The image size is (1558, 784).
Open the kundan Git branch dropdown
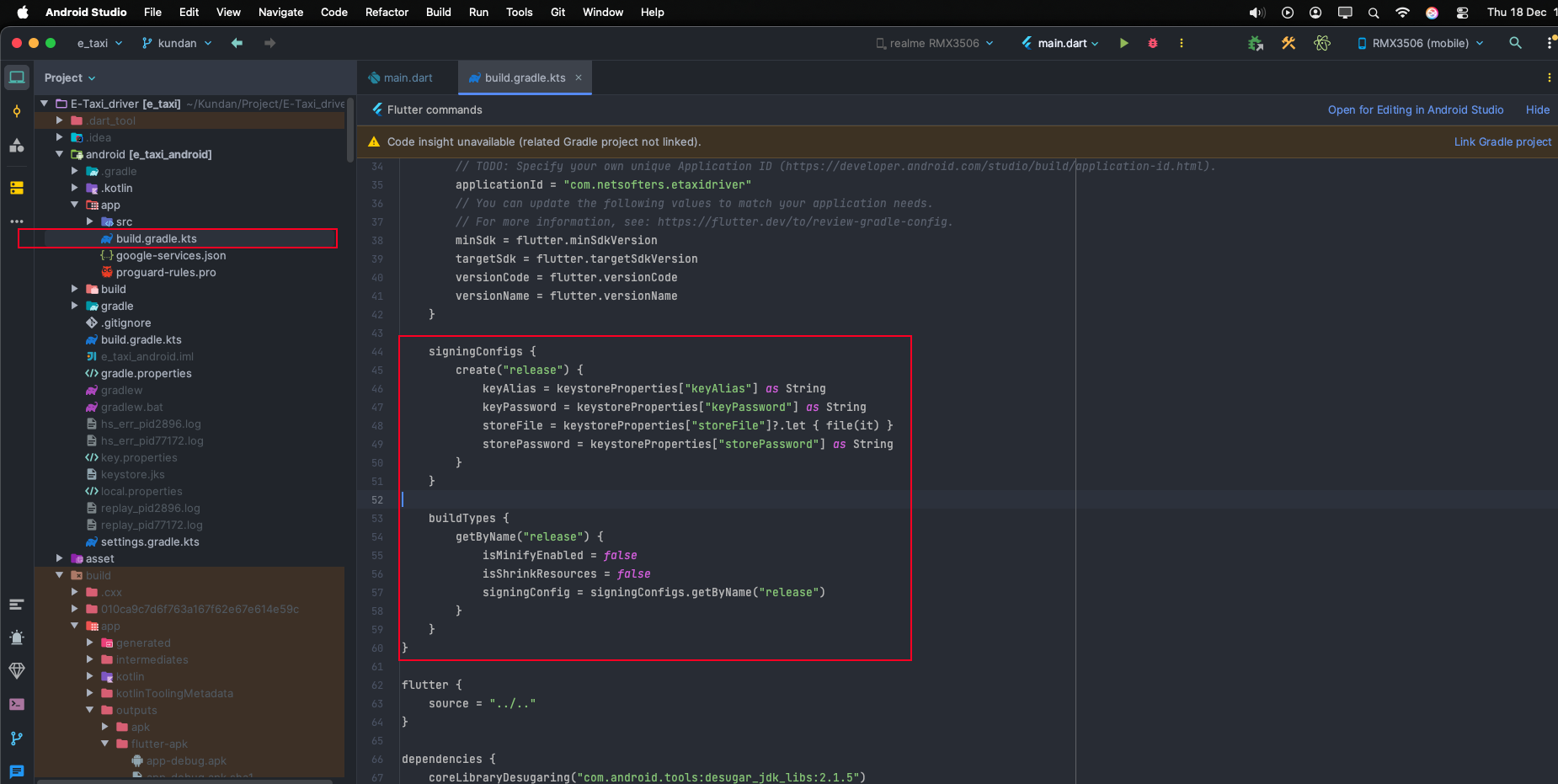point(177,43)
